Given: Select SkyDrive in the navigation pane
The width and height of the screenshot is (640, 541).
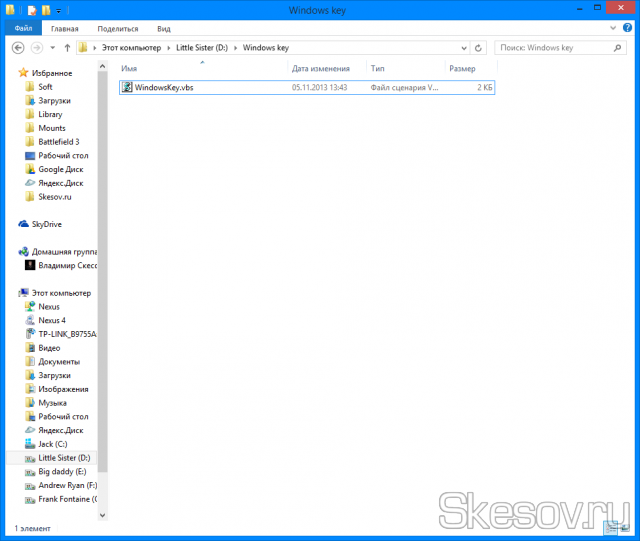Looking at the screenshot, I should tap(46, 224).
